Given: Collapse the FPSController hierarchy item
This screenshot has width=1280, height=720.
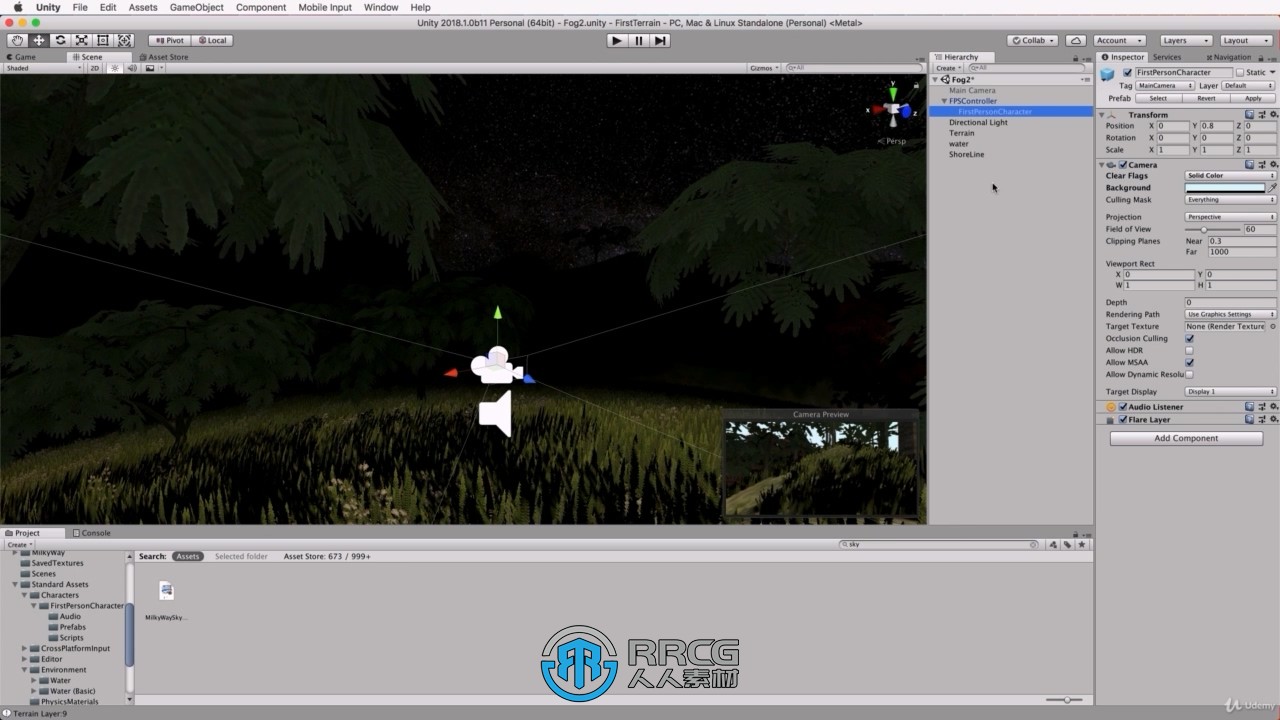Looking at the screenshot, I should (x=944, y=101).
